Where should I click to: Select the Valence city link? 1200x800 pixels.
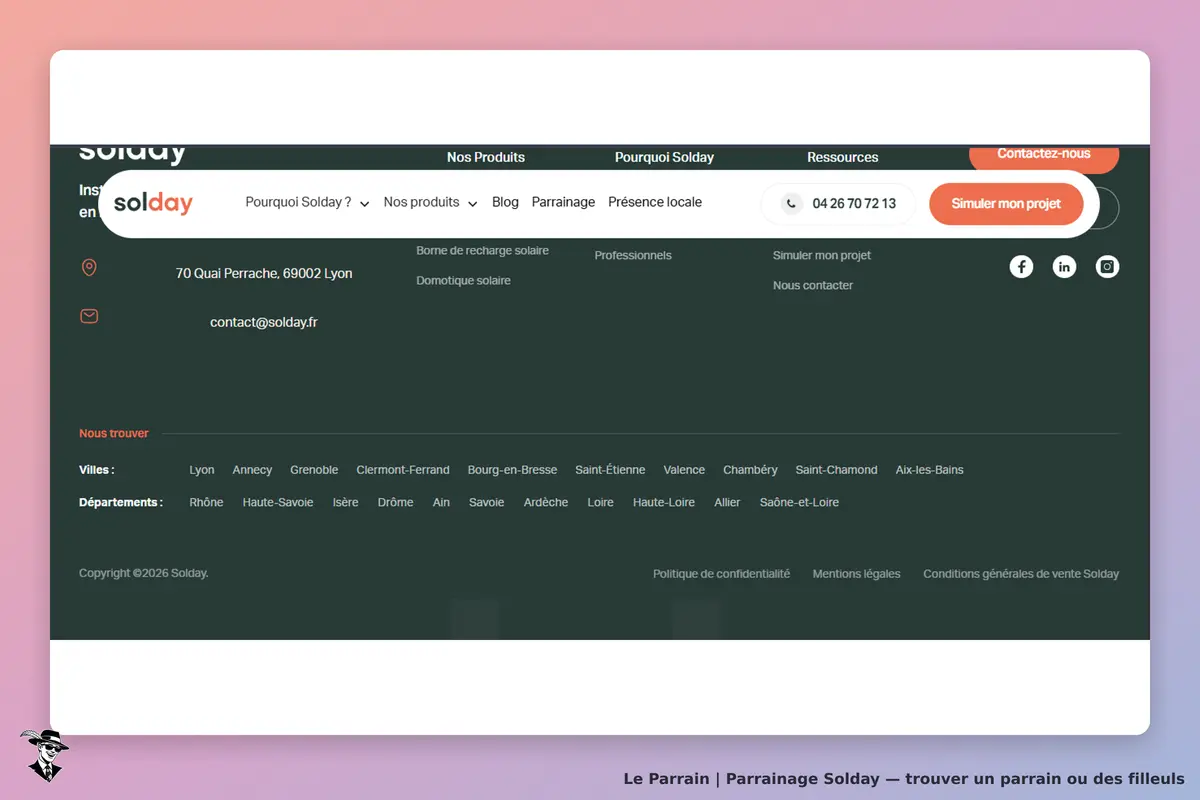click(x=684, y=470)
